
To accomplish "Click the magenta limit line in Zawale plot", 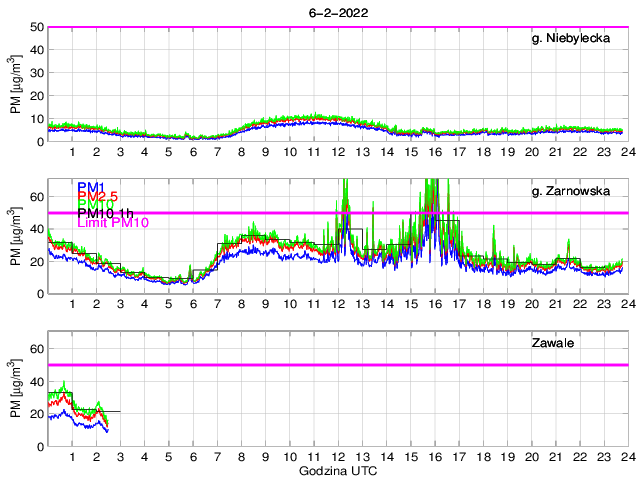I will tap(400, 365).
